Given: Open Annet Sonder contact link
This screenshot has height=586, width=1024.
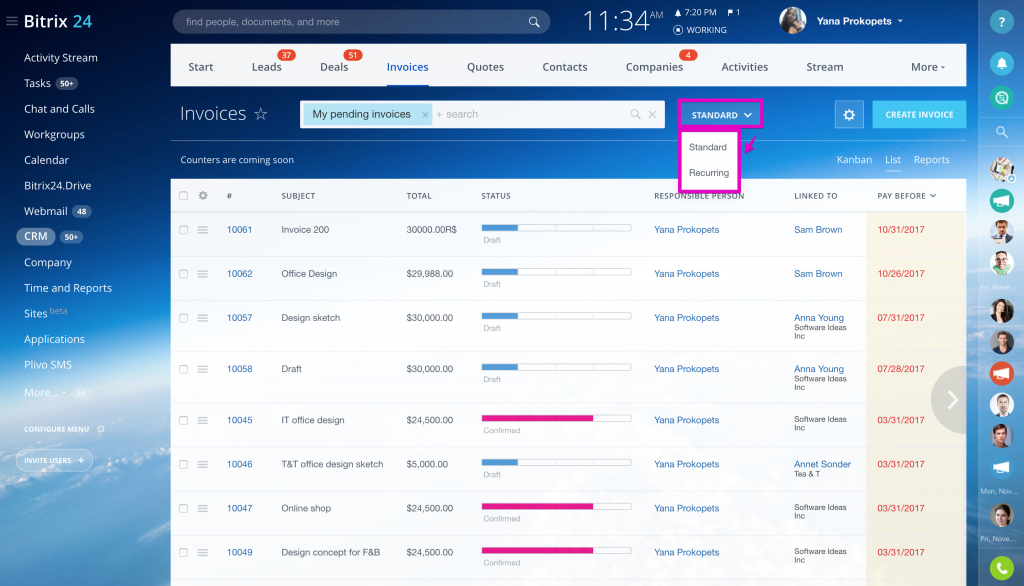Looking at the screenshot, I should [822, 464].
